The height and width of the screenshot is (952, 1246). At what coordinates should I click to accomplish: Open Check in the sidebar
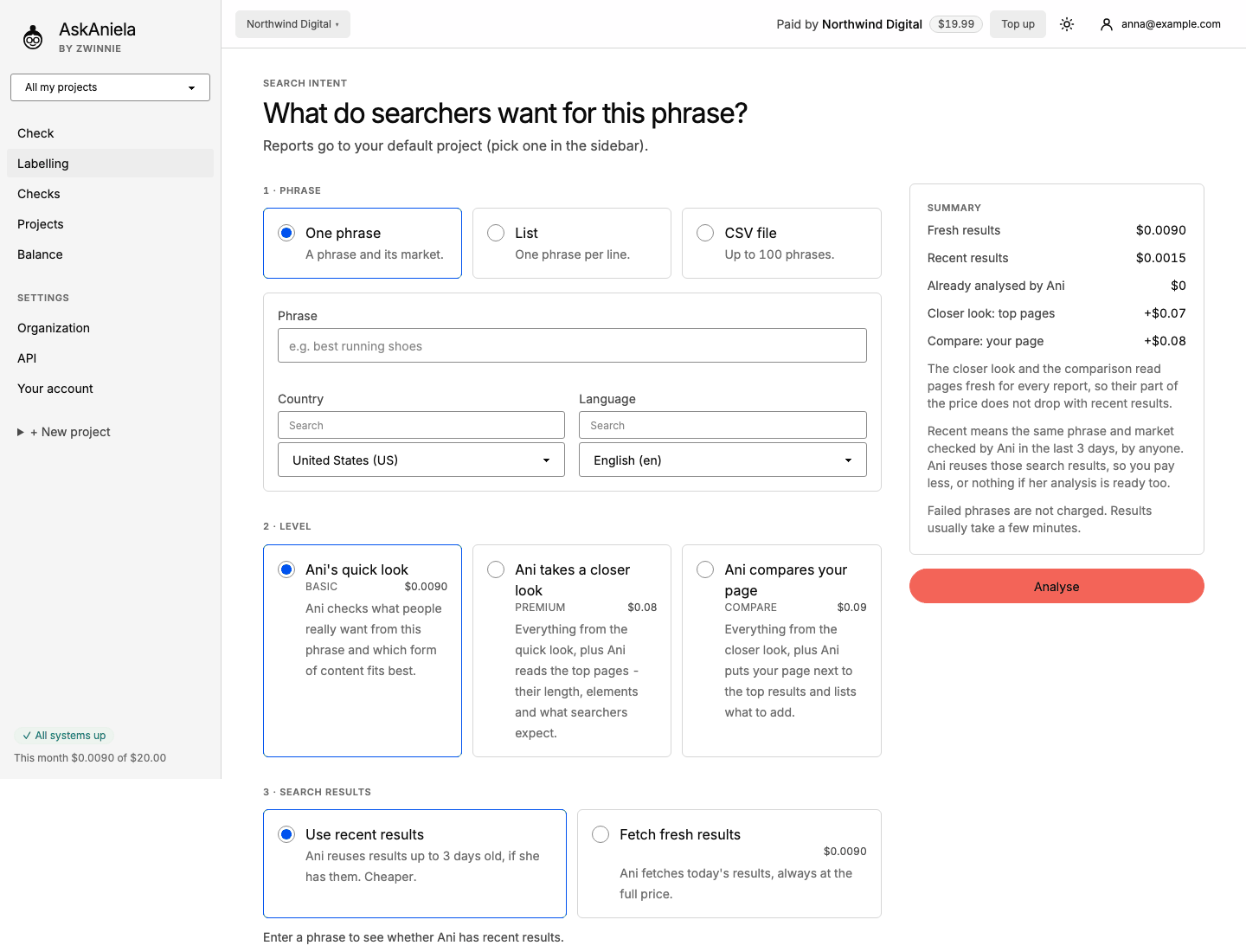pos(110,133)
